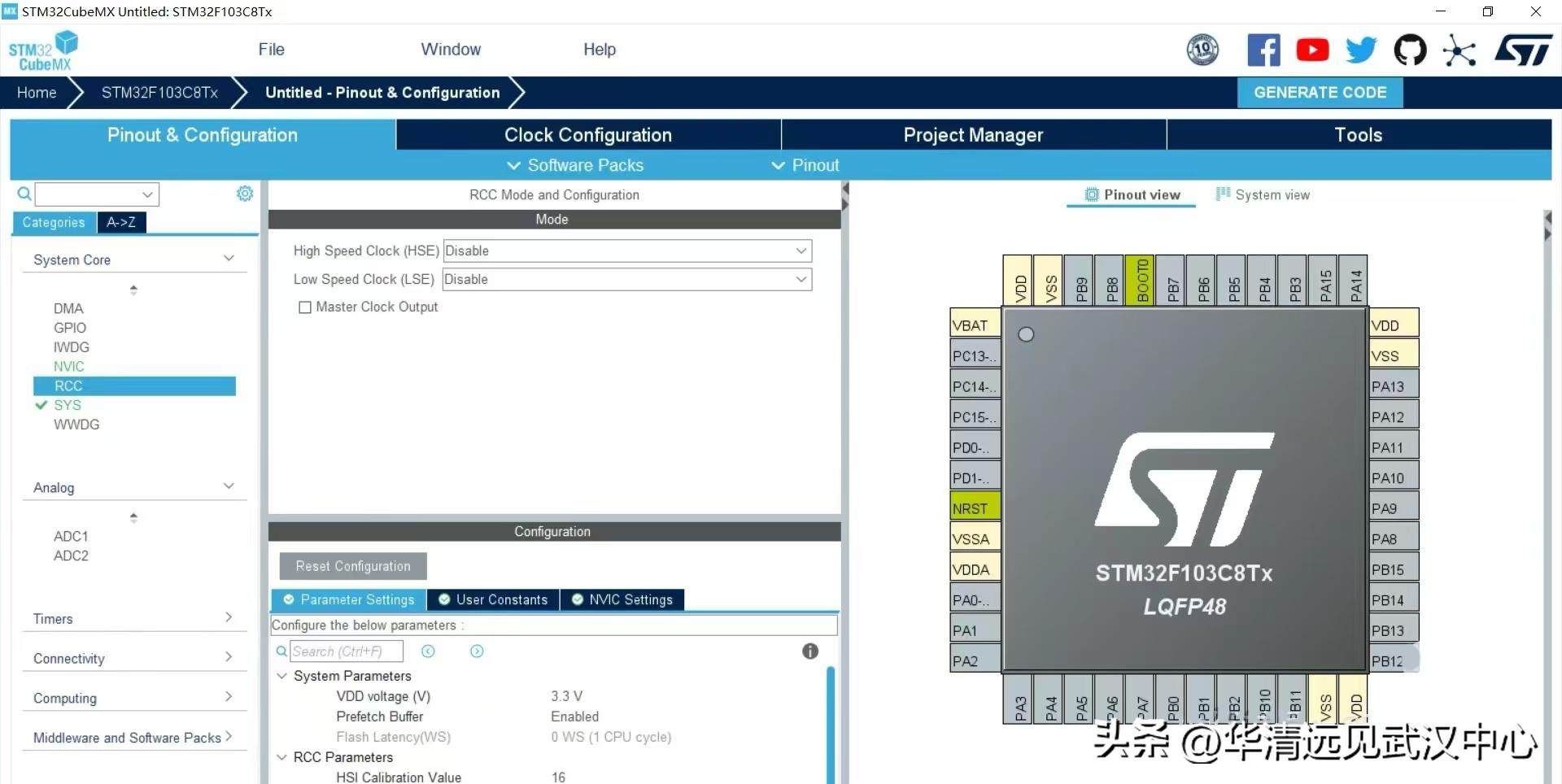
Task: Collapse the System Parameters group
Action: (281, 676)
